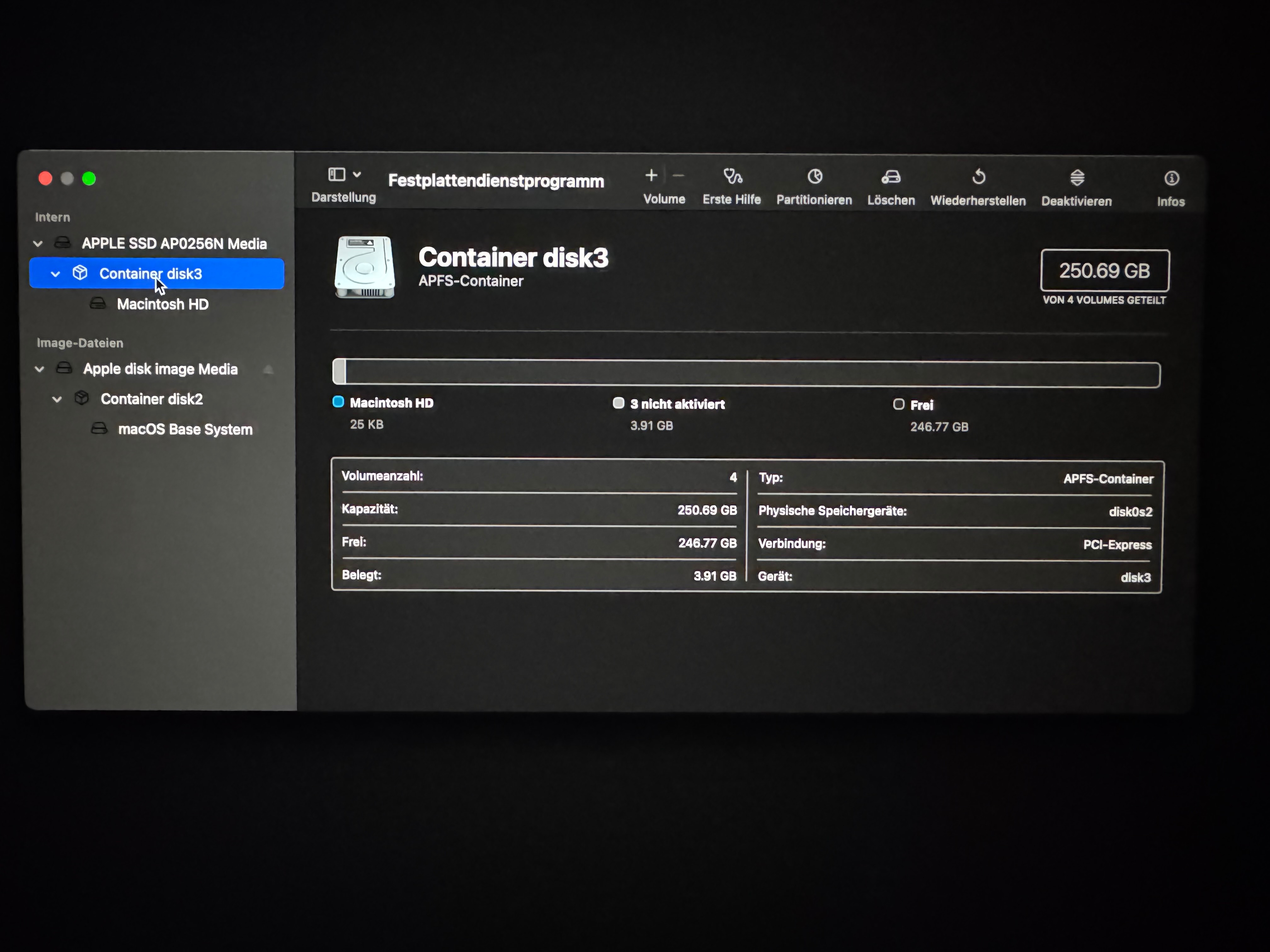1270x952 pixels.
Task: Click the 250.69 GB capacity box
Action: click(x=1105, y=270)
